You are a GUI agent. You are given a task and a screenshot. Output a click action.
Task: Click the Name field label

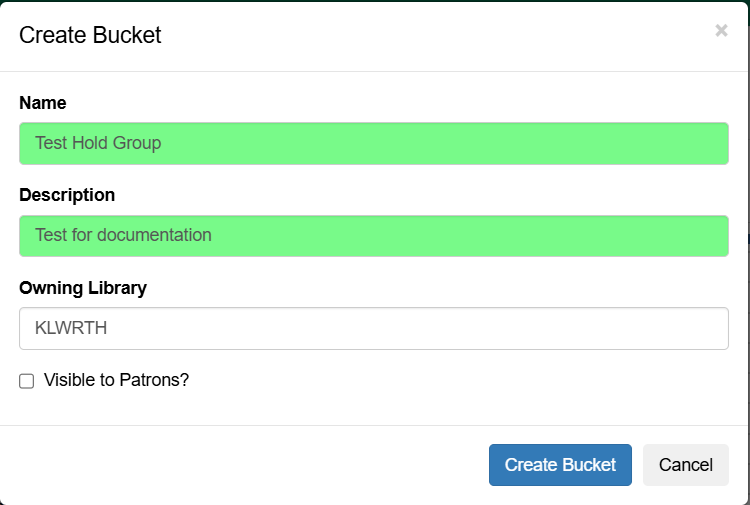[43, 102]
